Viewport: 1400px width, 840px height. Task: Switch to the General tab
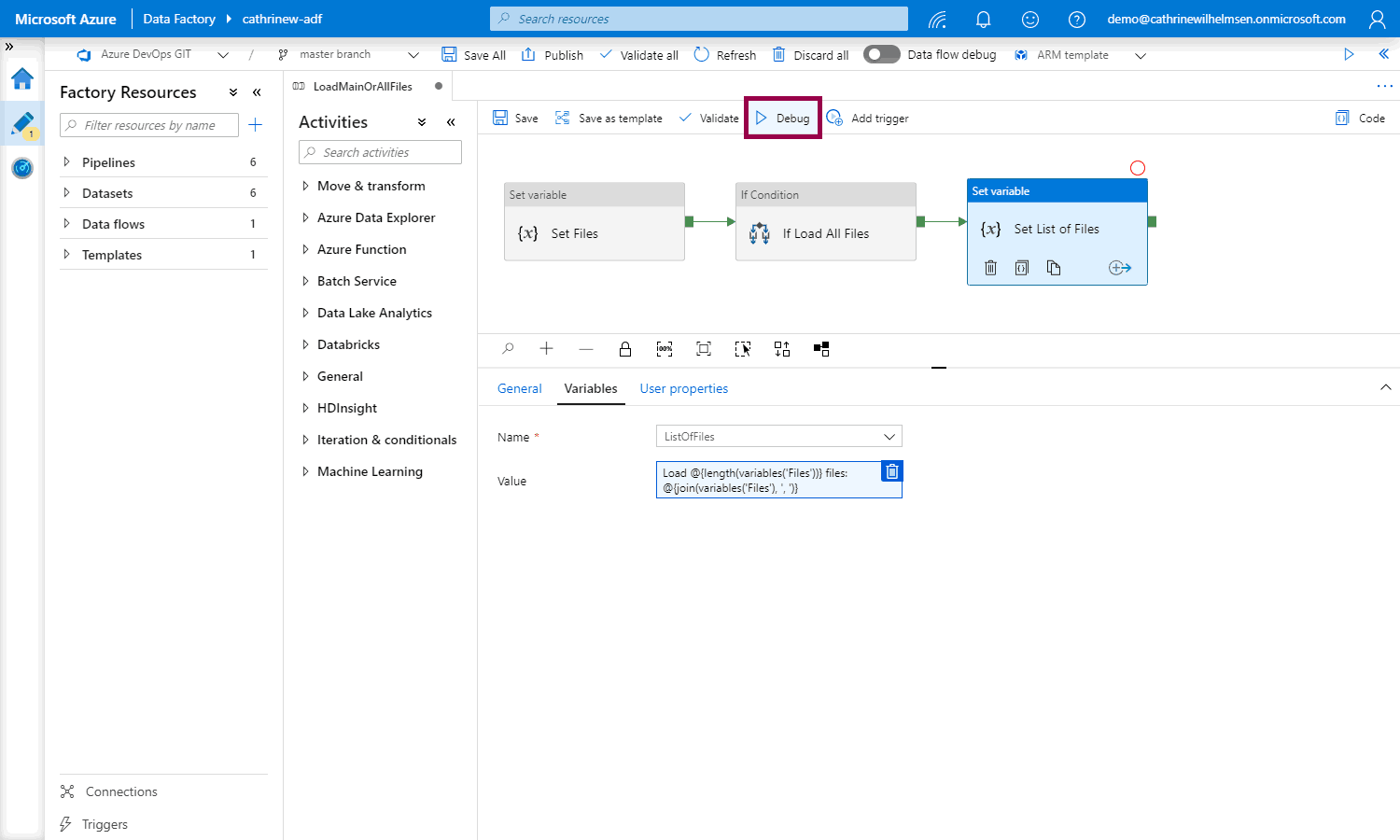(x=519, y=388)
